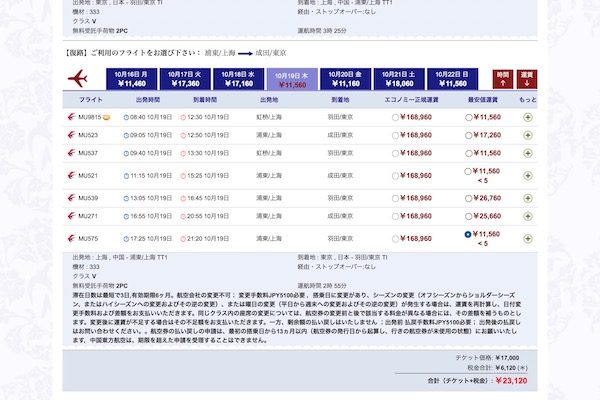600x400 pixels.
Task: Choose economy full fare for MU9815
Action: pos(395,118)
